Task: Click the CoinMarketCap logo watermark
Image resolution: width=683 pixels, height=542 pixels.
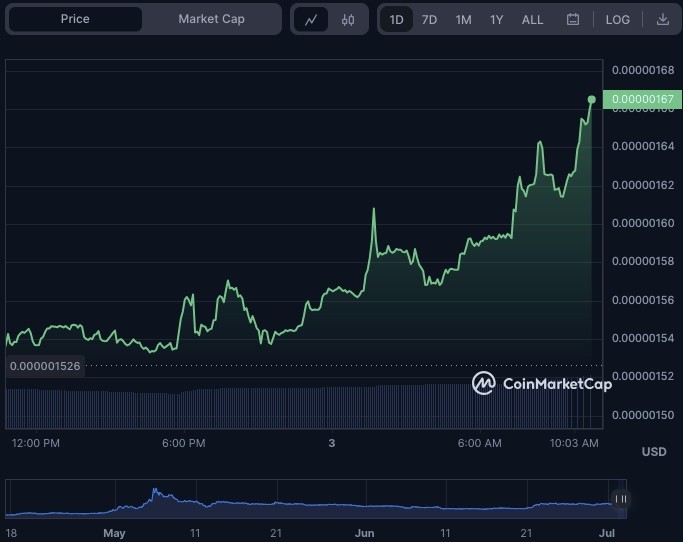Action: [x=542, y=383]
